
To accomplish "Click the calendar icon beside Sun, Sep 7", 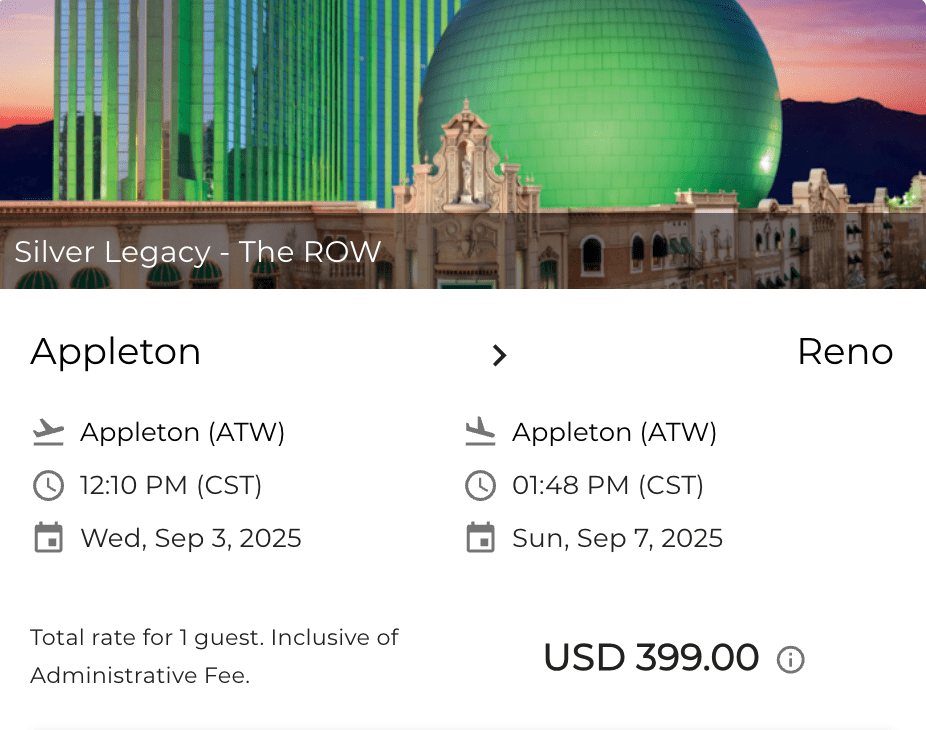I will tap(480, 538).
